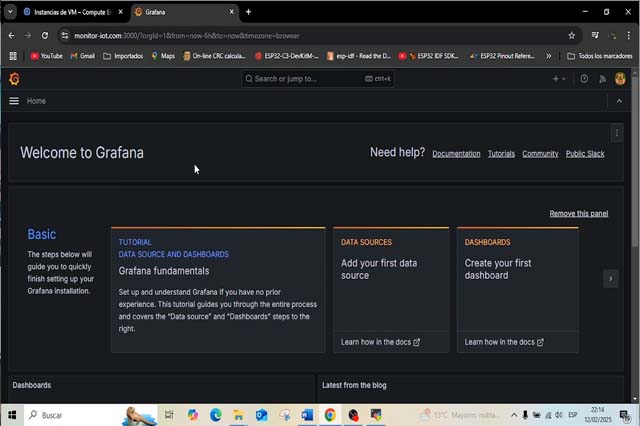Open the welcome panel's three-dot menu
This screenshot has height=426, width=640.
point(616,133)
